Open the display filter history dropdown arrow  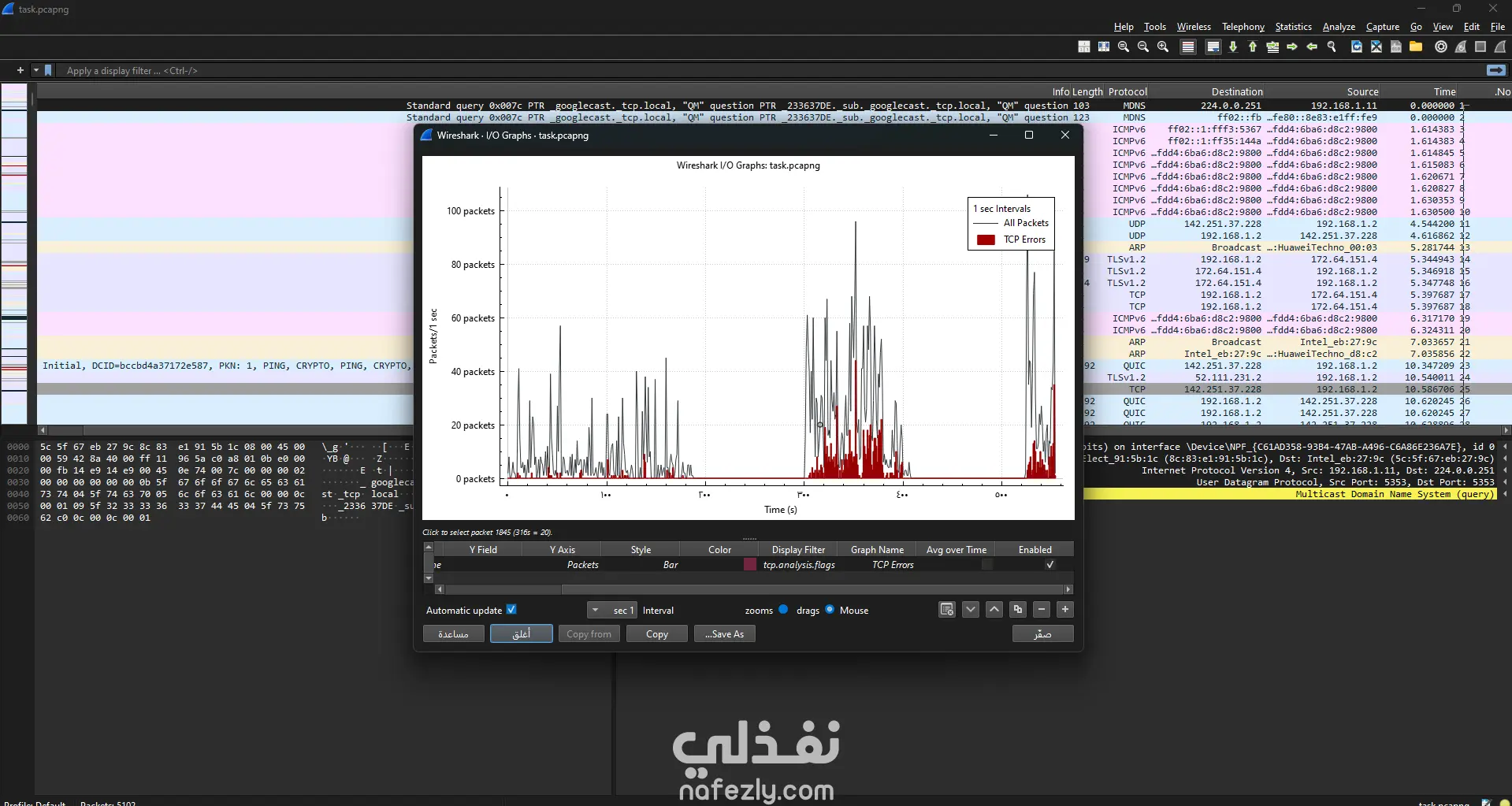[35, 70]
